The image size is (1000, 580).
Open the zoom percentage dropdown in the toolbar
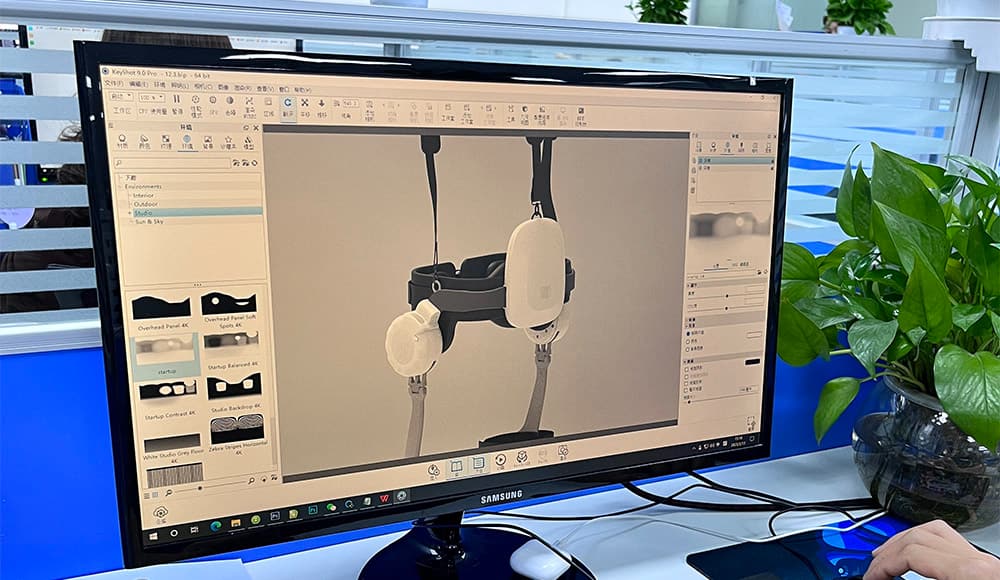pos(152,98)
